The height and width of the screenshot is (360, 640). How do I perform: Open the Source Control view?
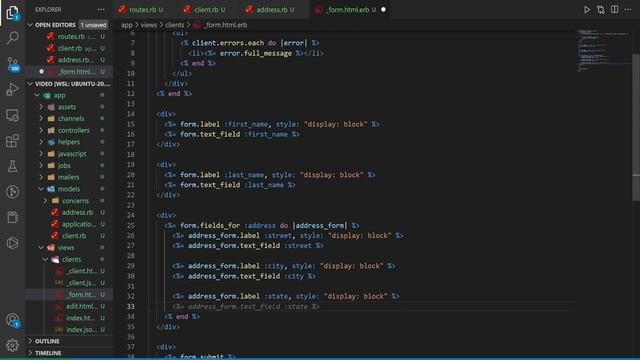coord(12,64)
